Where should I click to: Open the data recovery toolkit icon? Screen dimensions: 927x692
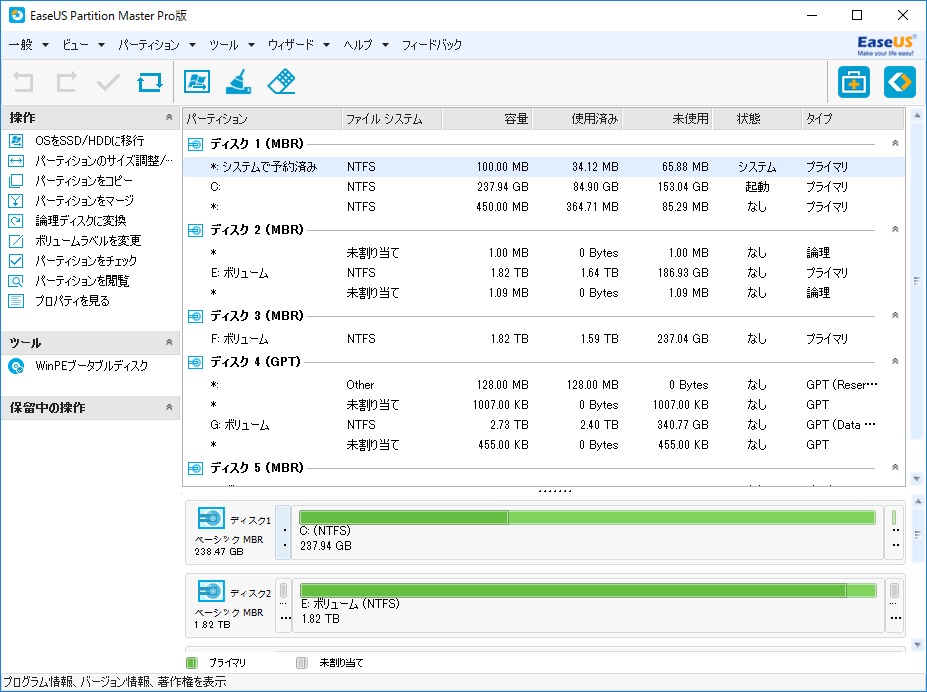(x=854, y=82)
